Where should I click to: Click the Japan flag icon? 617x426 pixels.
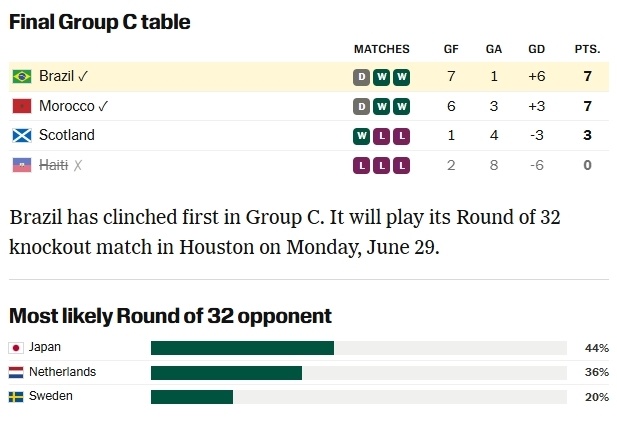tap(16, 348)
